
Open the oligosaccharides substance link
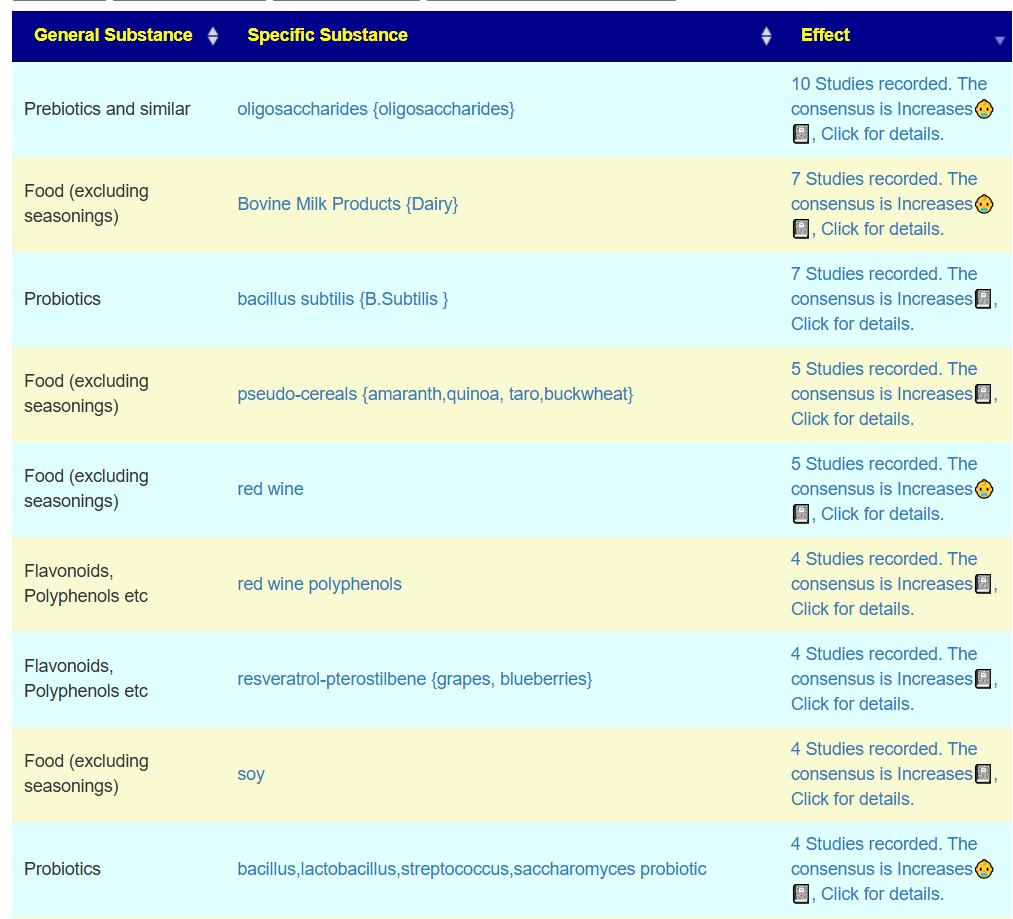click(x=375, y=109)
